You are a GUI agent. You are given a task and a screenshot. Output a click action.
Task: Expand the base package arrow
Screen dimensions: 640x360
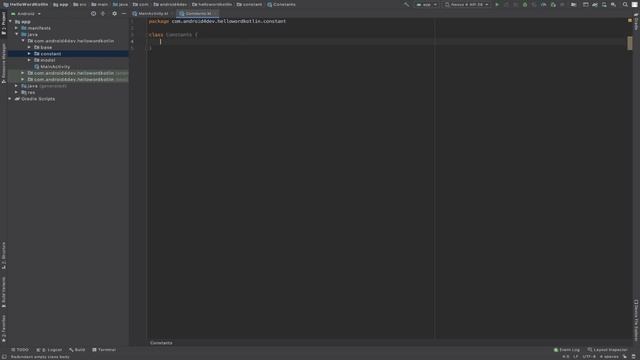(29, 47)
